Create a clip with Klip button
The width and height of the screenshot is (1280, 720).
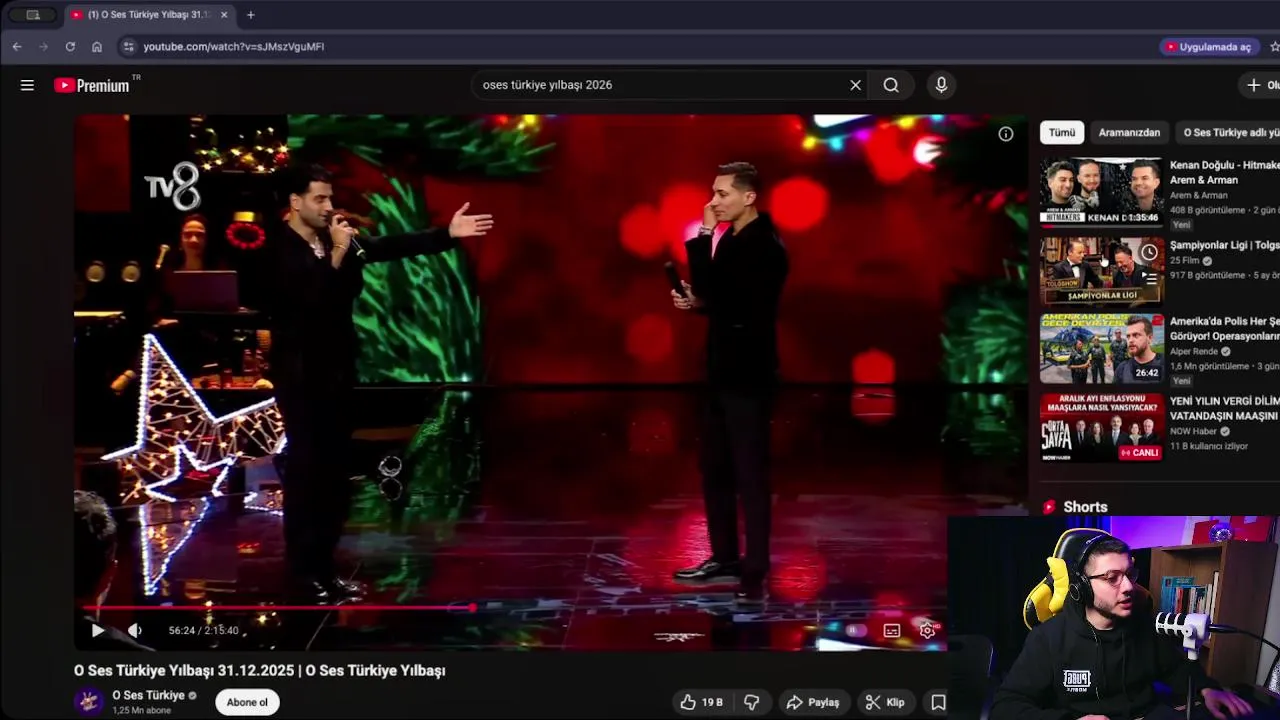(884, 702)
